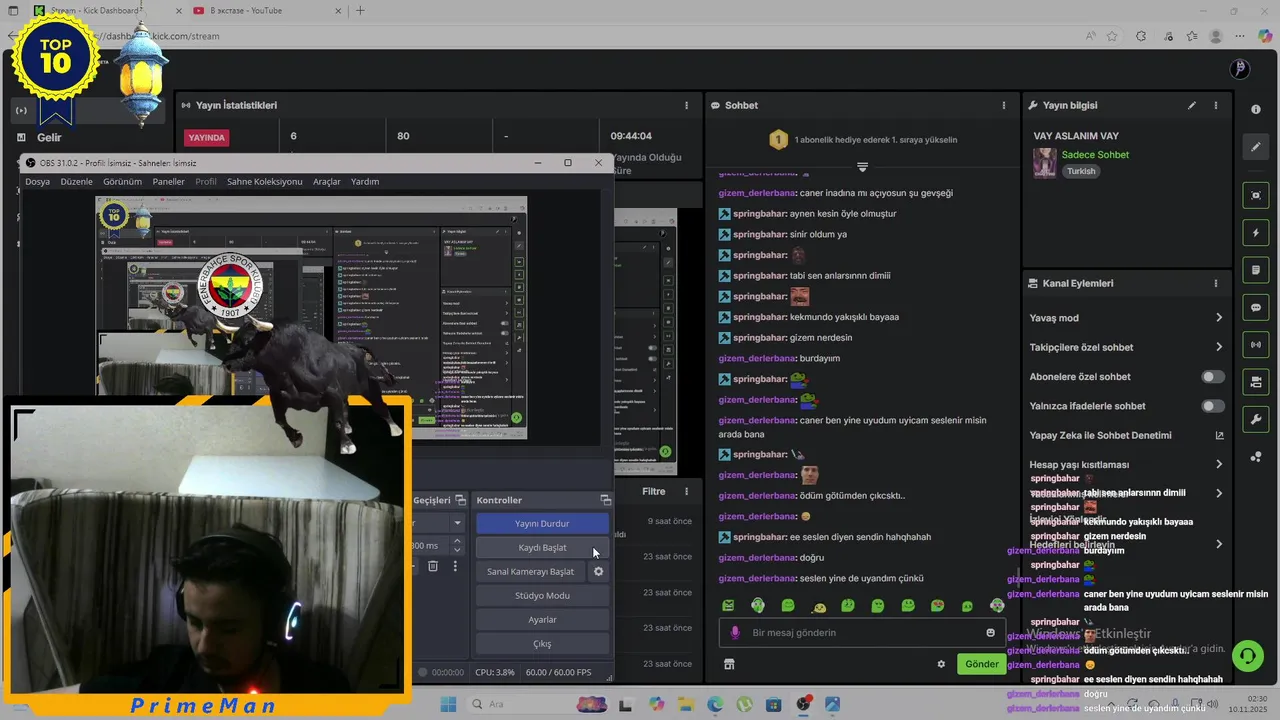Undock the Kontroller panel in OBS
The image size is (1280, 720).
click(x=605, y=500)
